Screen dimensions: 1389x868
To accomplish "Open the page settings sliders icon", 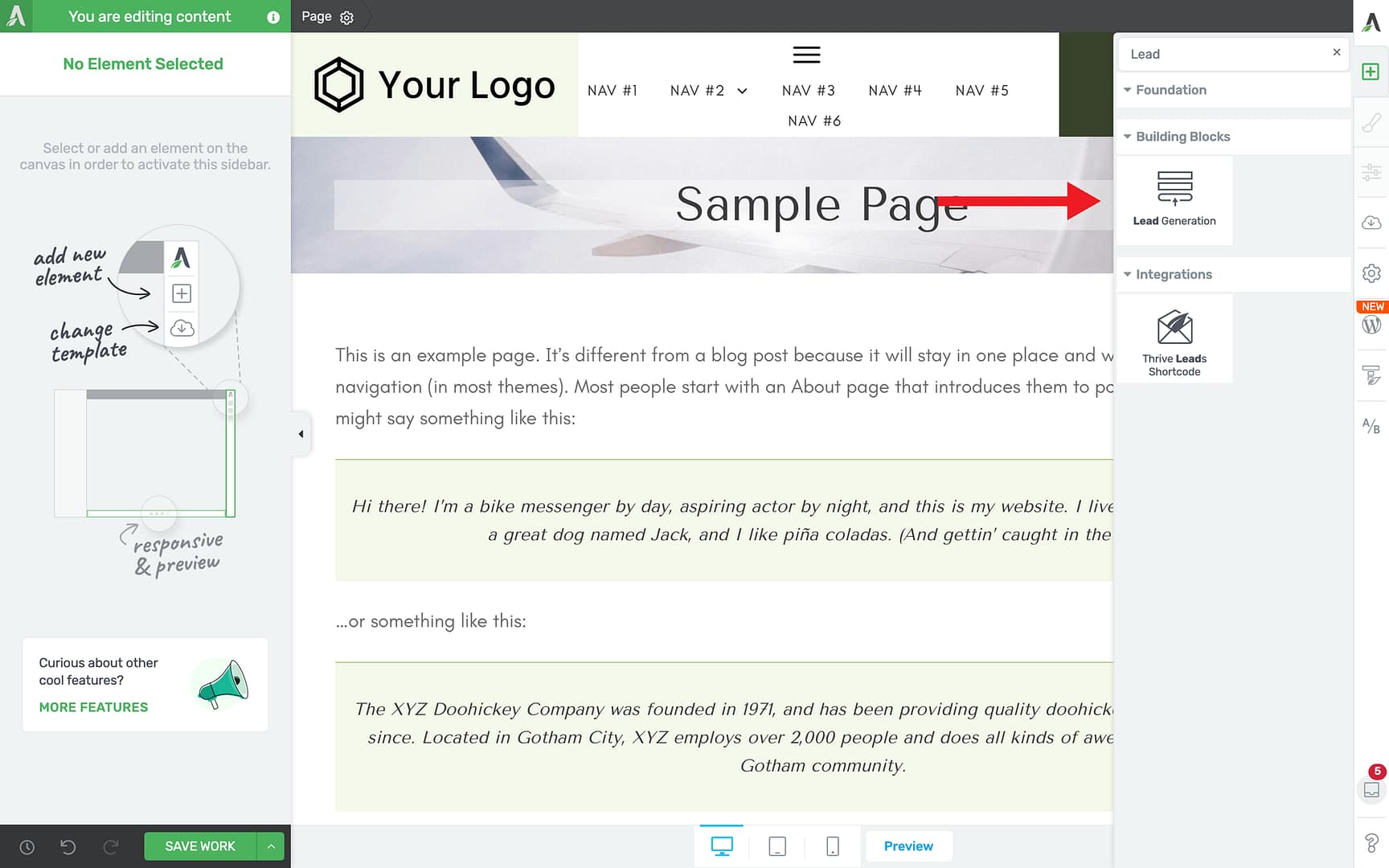I will [1371, 172].
